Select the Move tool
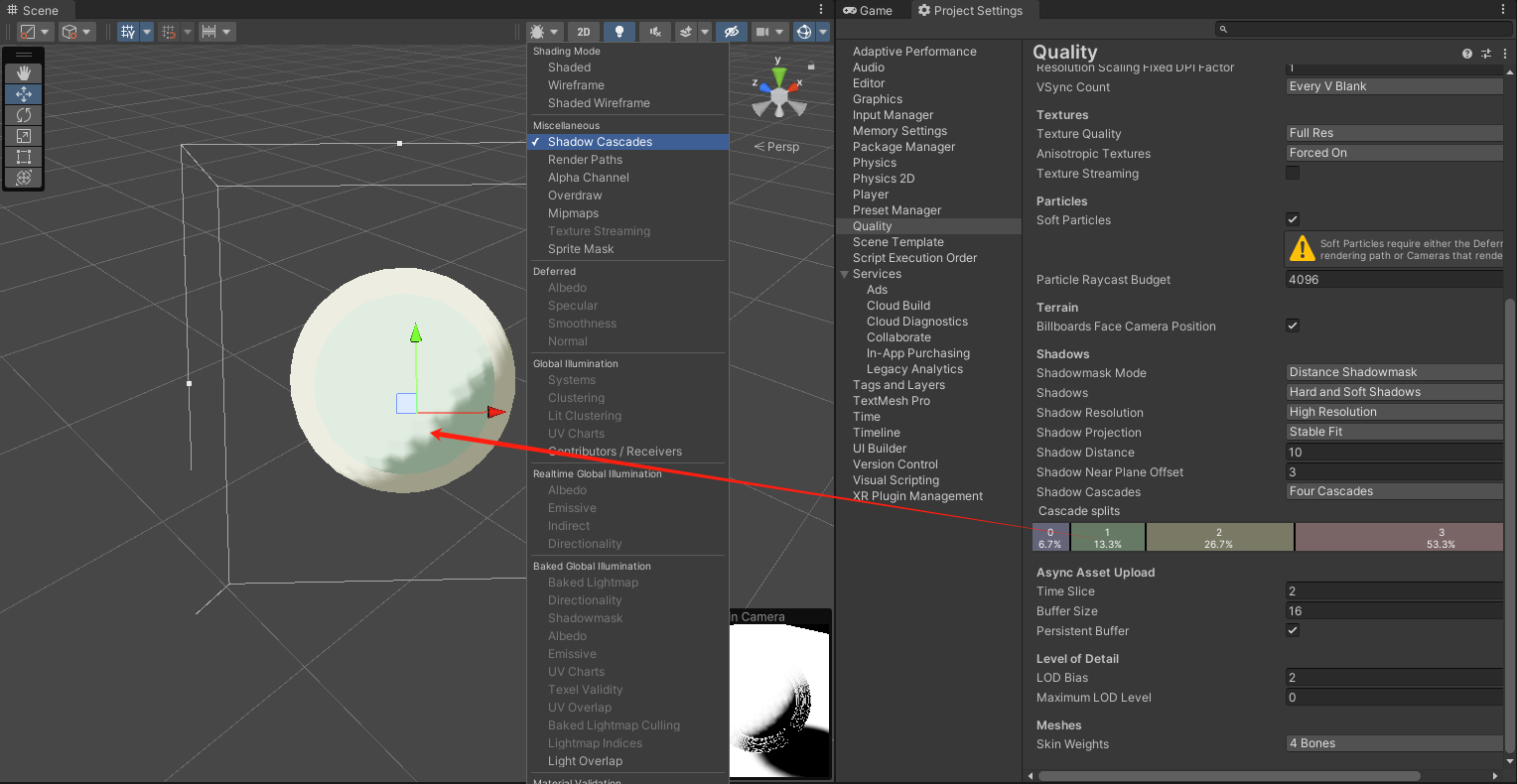Screen dimensions: 1517x784 (x=24, y=94)
